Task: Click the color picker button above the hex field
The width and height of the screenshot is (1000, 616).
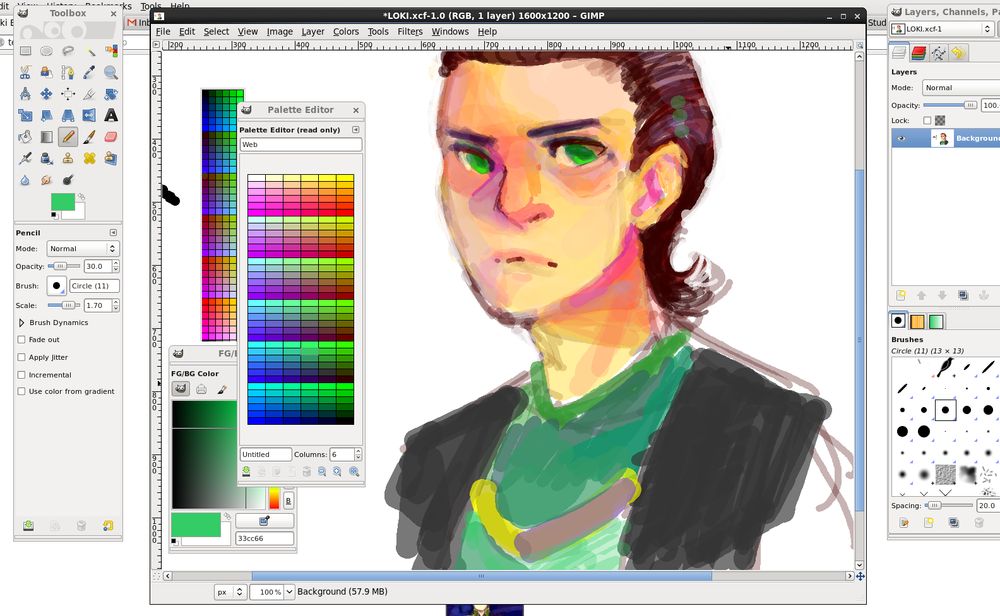Action: tap(265, 521)
